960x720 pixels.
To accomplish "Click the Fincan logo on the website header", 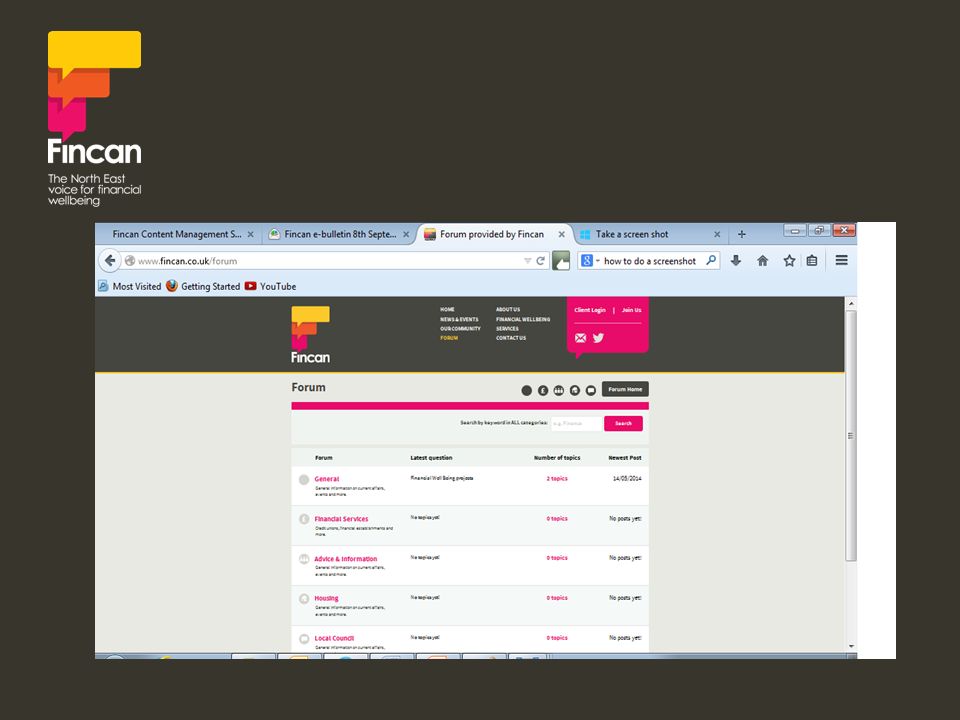I will pyautogui.click(x=310, y=334).
